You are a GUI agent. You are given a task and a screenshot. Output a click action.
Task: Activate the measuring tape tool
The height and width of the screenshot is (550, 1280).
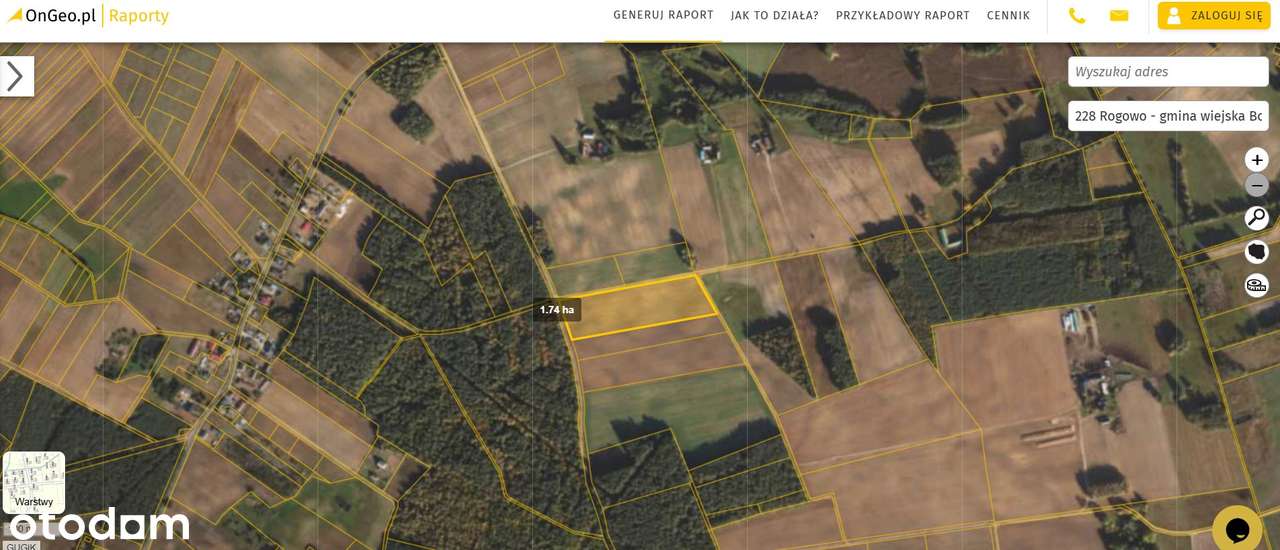coord(1256,286)
